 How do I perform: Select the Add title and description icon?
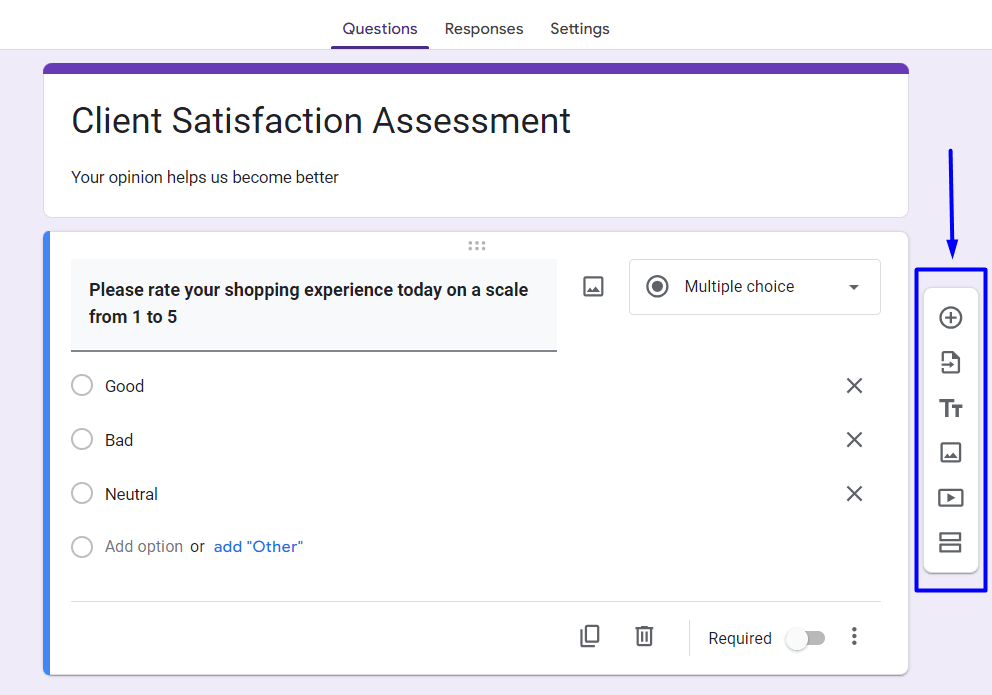(x=950, y=407)
